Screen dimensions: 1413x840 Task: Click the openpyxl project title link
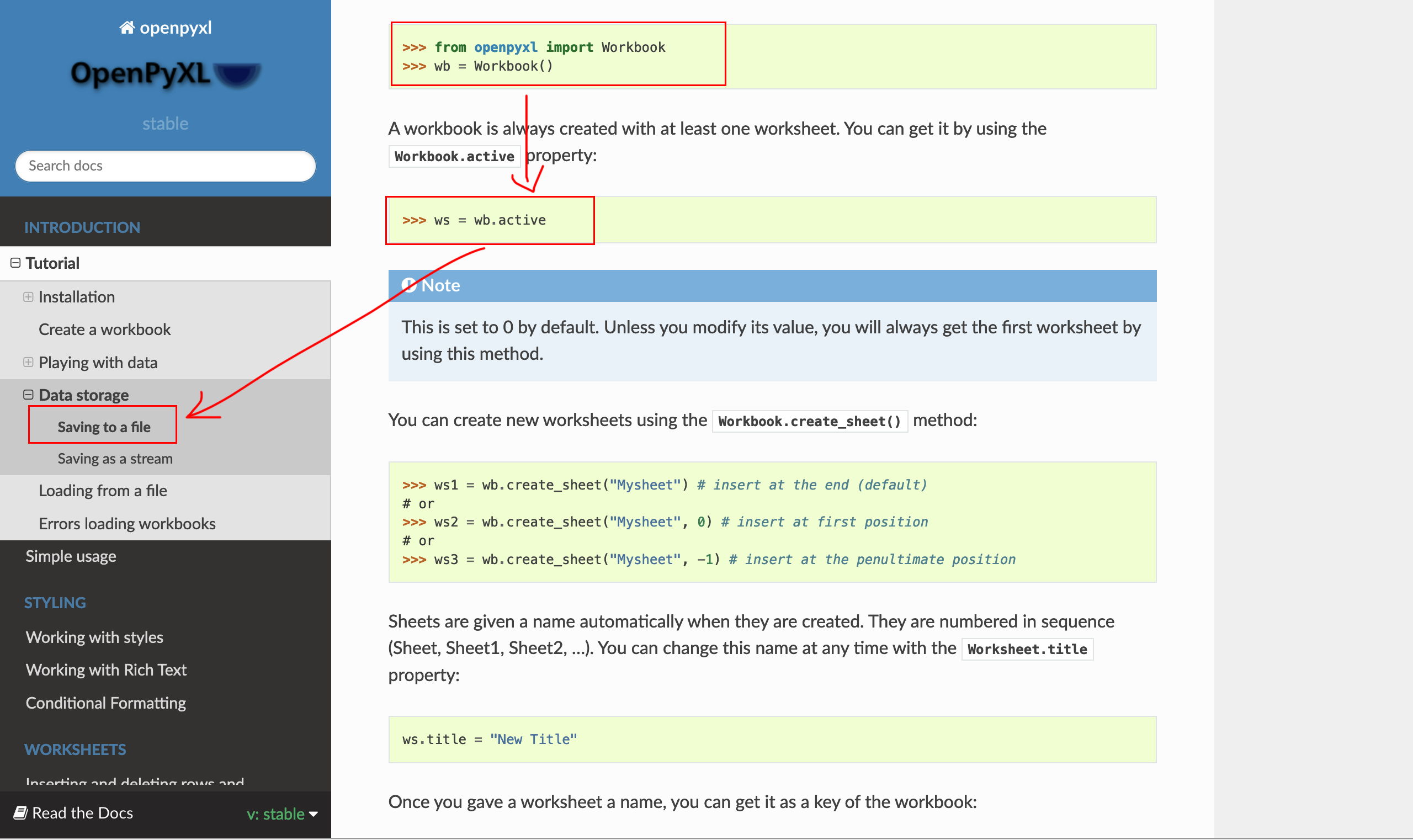[x=176, y=27]
